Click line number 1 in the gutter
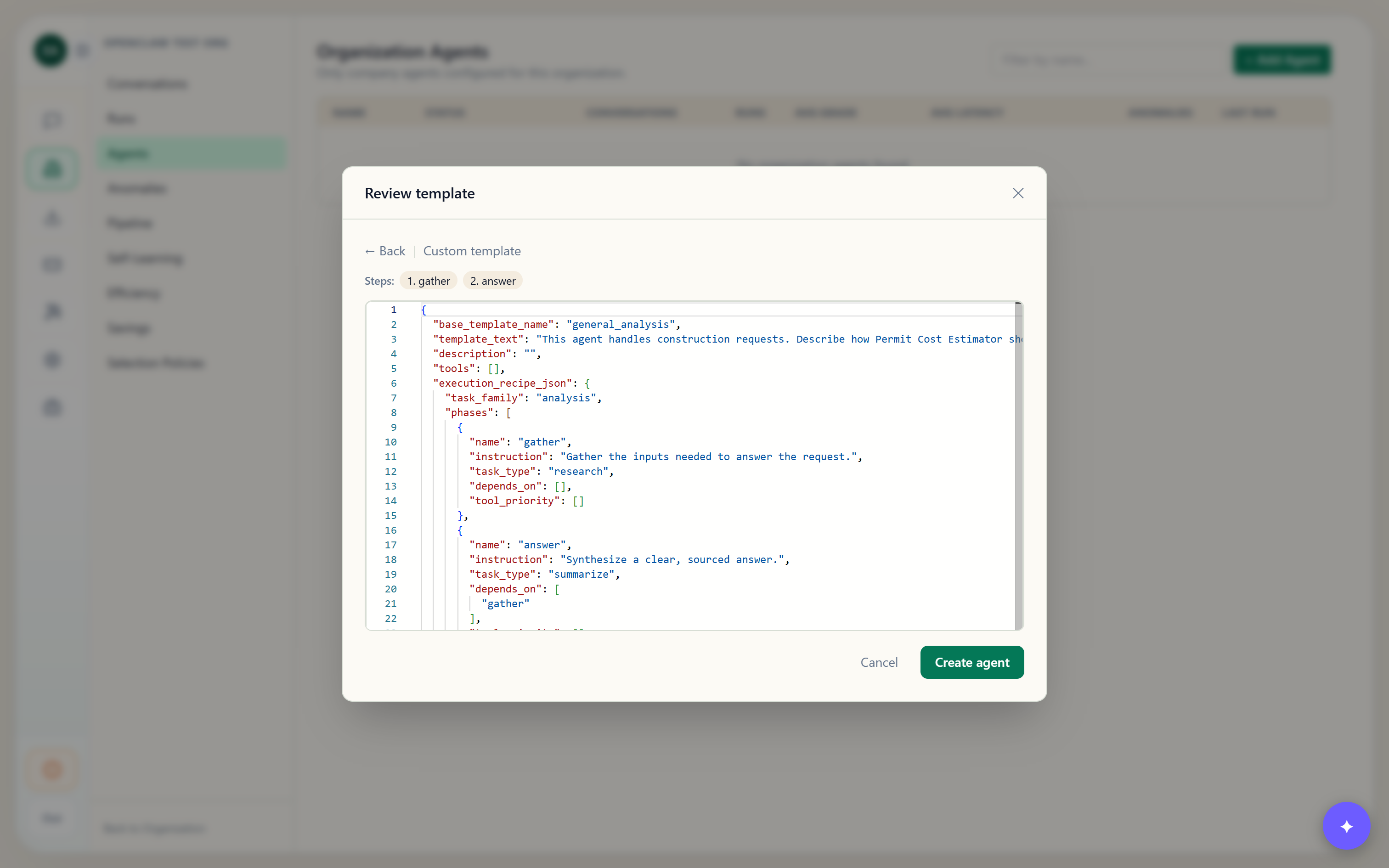This screenshot has height=868, width=1389. 393,310
